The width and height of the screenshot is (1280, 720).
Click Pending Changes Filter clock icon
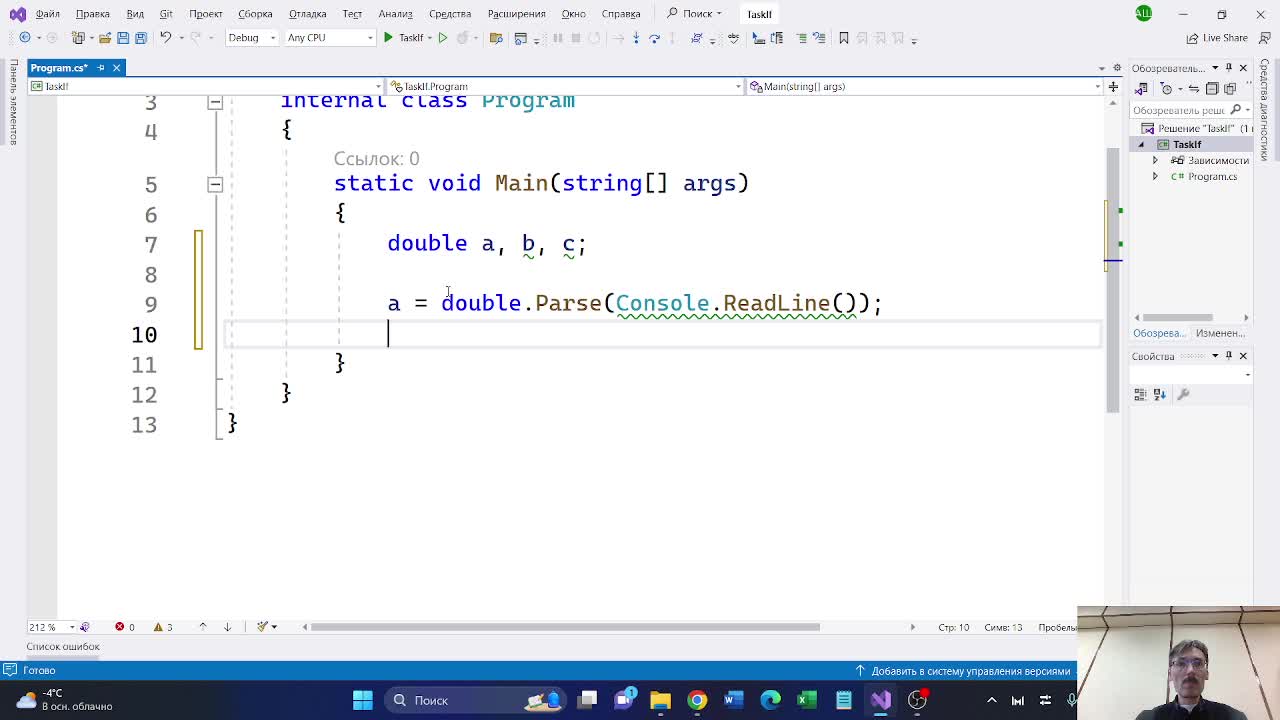[1166, 89]
